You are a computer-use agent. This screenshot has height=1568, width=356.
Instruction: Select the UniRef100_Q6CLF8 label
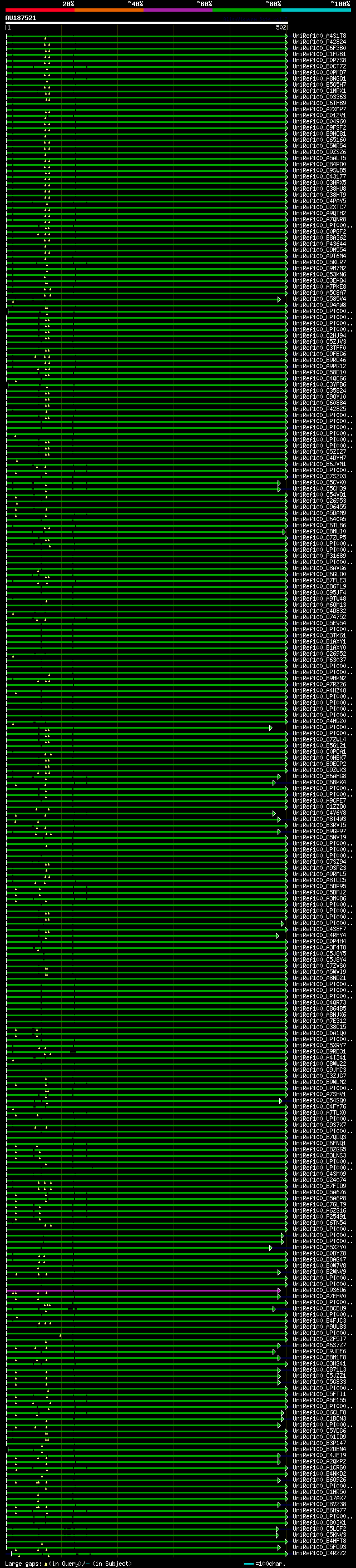coord(319,1412)
